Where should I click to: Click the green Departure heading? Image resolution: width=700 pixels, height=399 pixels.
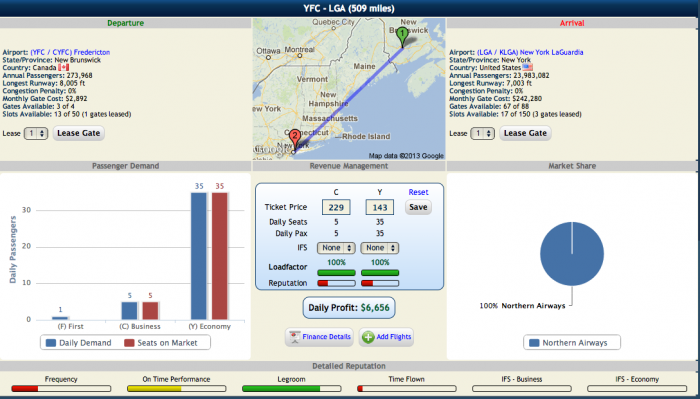click(x=125, y=23)
